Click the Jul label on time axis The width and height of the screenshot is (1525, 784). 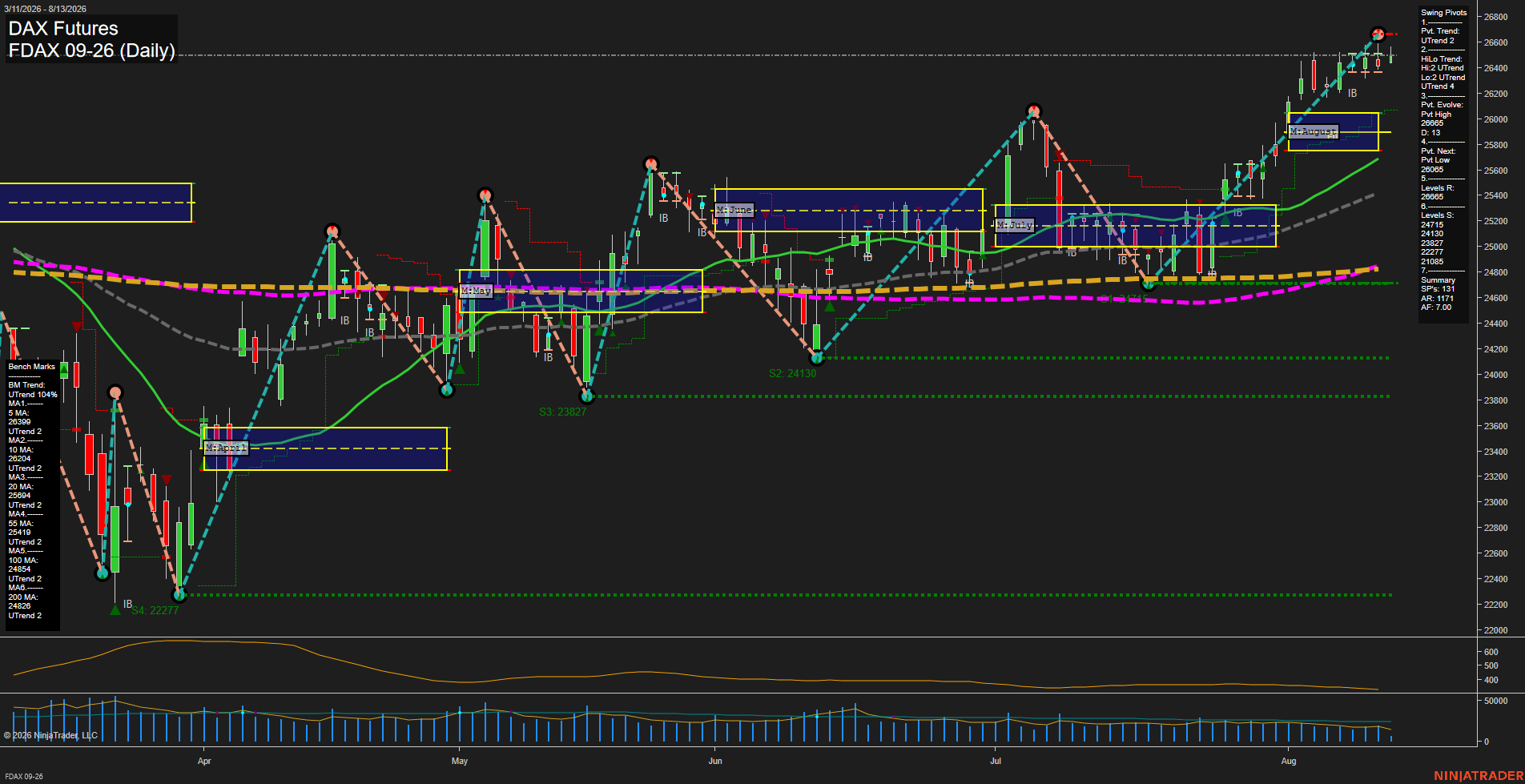point(996,761)
